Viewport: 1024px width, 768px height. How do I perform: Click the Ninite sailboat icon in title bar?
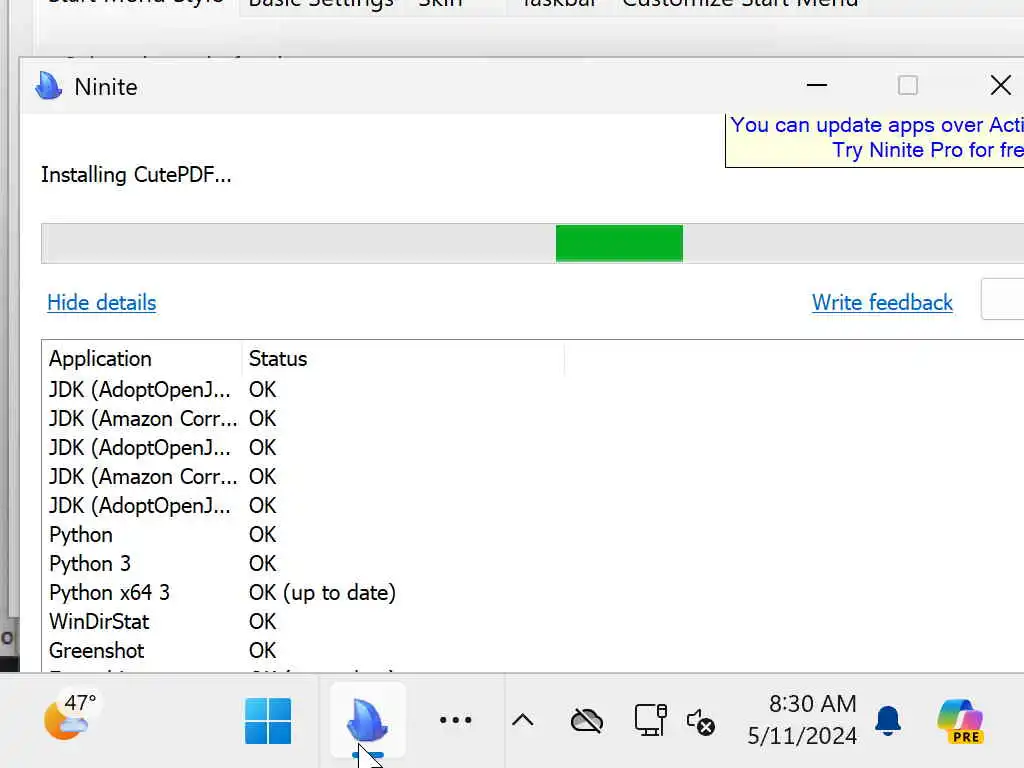tap(48, 86)
